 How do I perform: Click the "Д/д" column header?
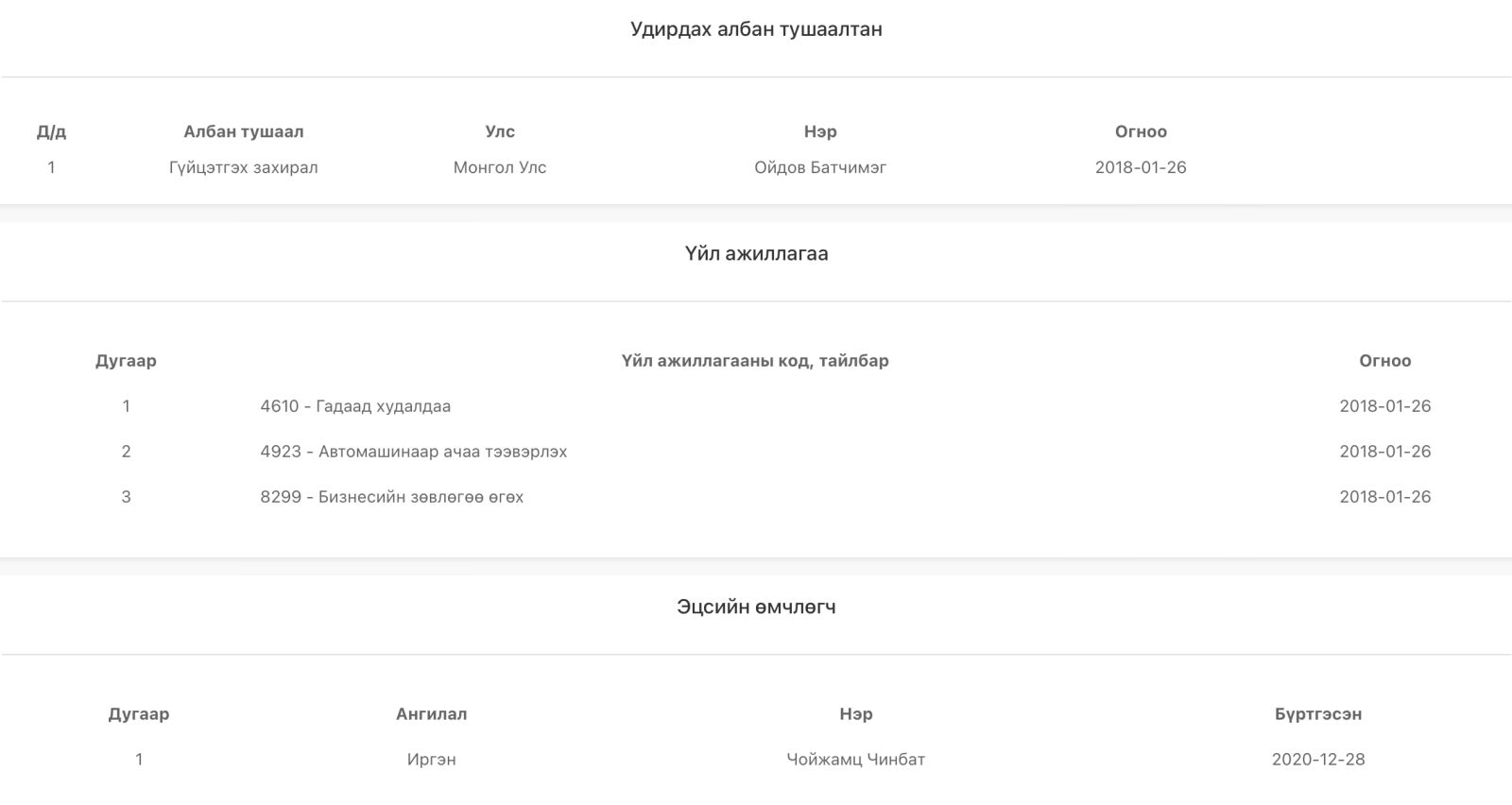(51, 131)
